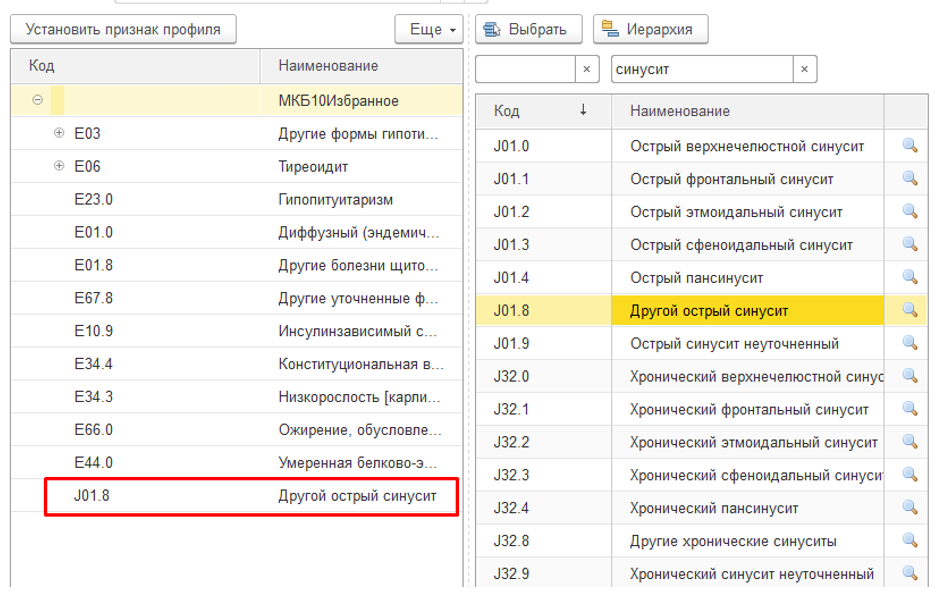This screenshot has height=614, width=939.
Task: Click the Иерархия button
Action: pos(650,30)
